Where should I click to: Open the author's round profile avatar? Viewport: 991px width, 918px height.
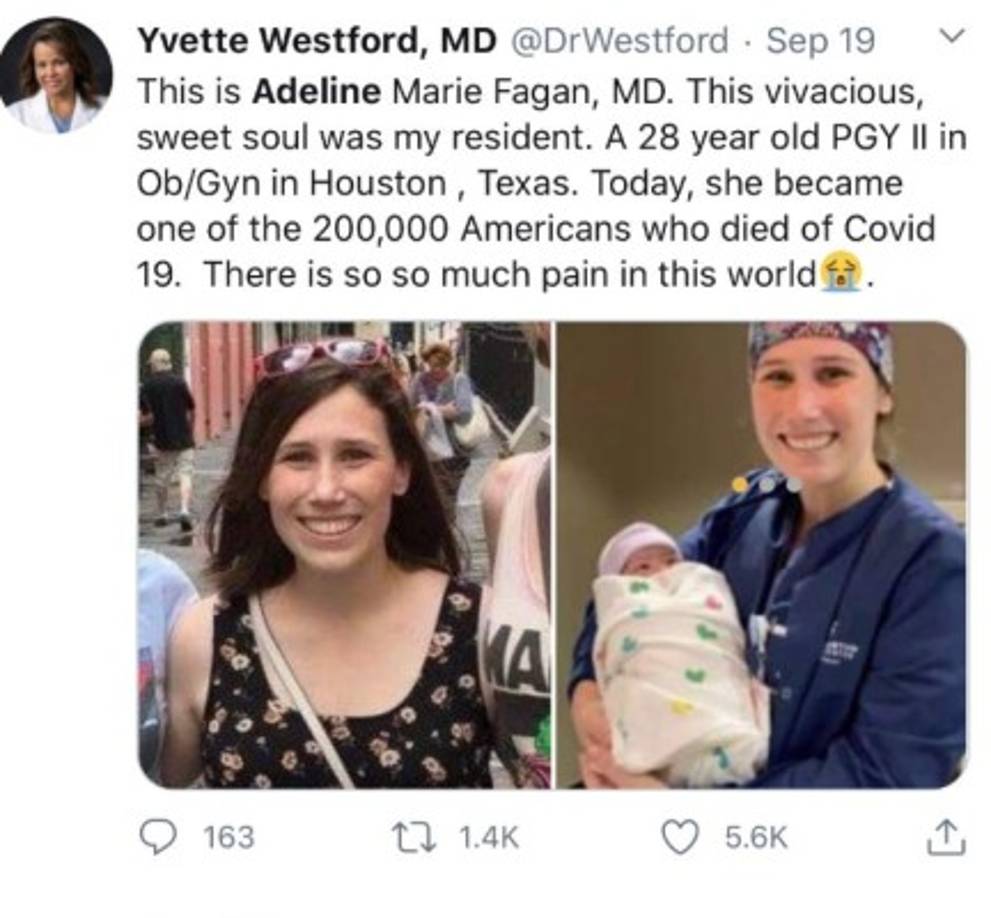click(56, 76)
